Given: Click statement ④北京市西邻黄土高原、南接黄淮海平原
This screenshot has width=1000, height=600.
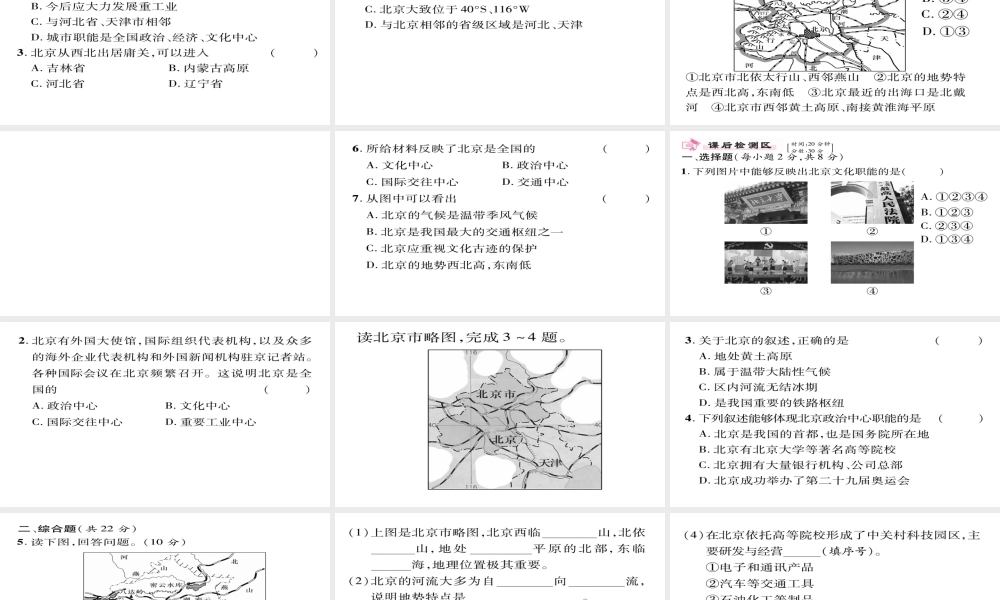Looking at the screenshot, I should [823, 107].
